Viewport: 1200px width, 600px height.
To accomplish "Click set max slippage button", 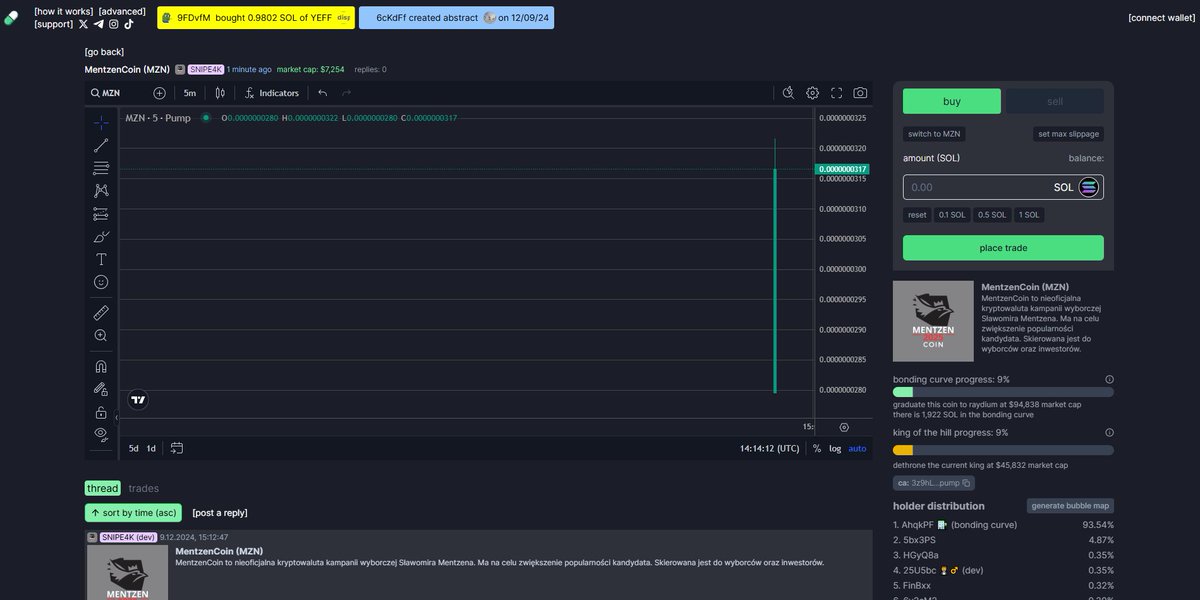I will (x=1069, y=134).
